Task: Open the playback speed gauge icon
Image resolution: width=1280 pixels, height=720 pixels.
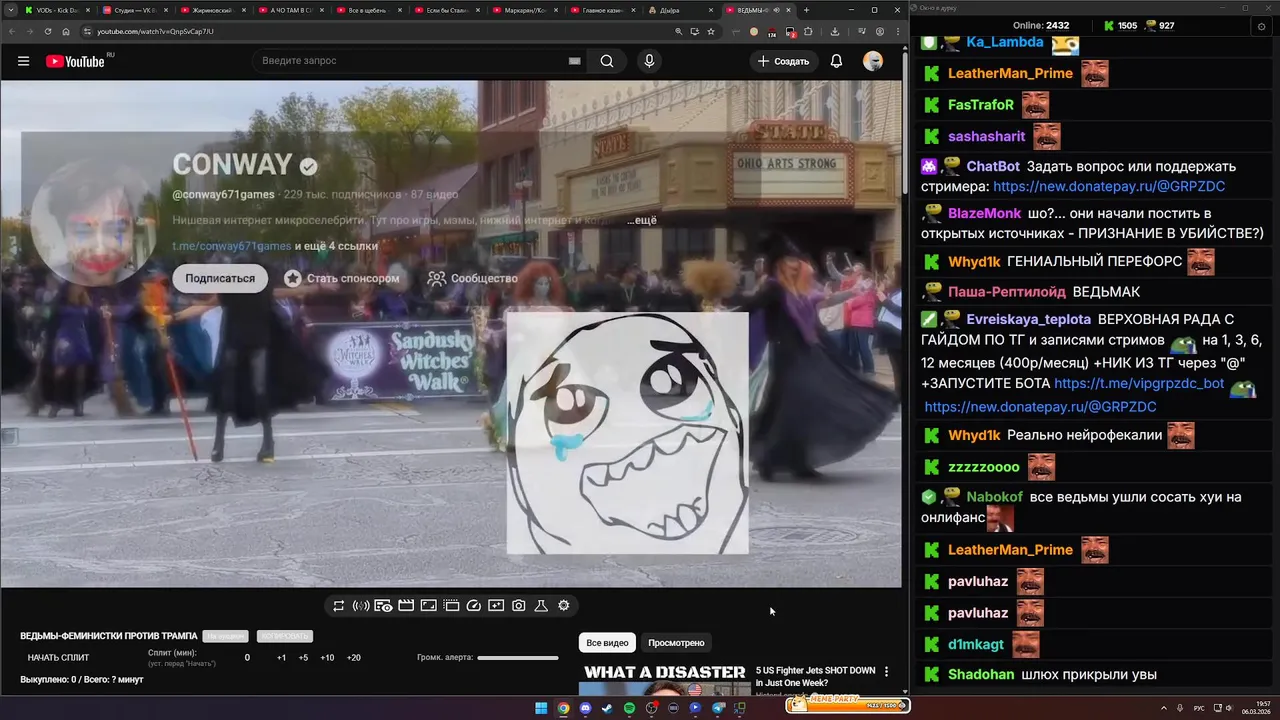Action: pyautogui.click(x=474, y=606)
